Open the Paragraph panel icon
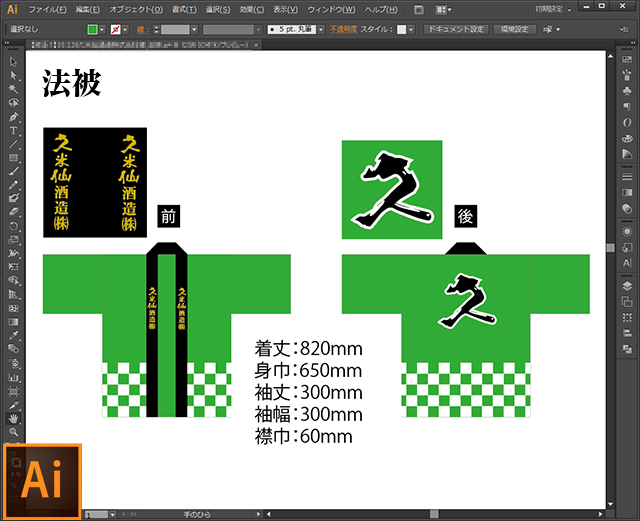 (627, 107)
